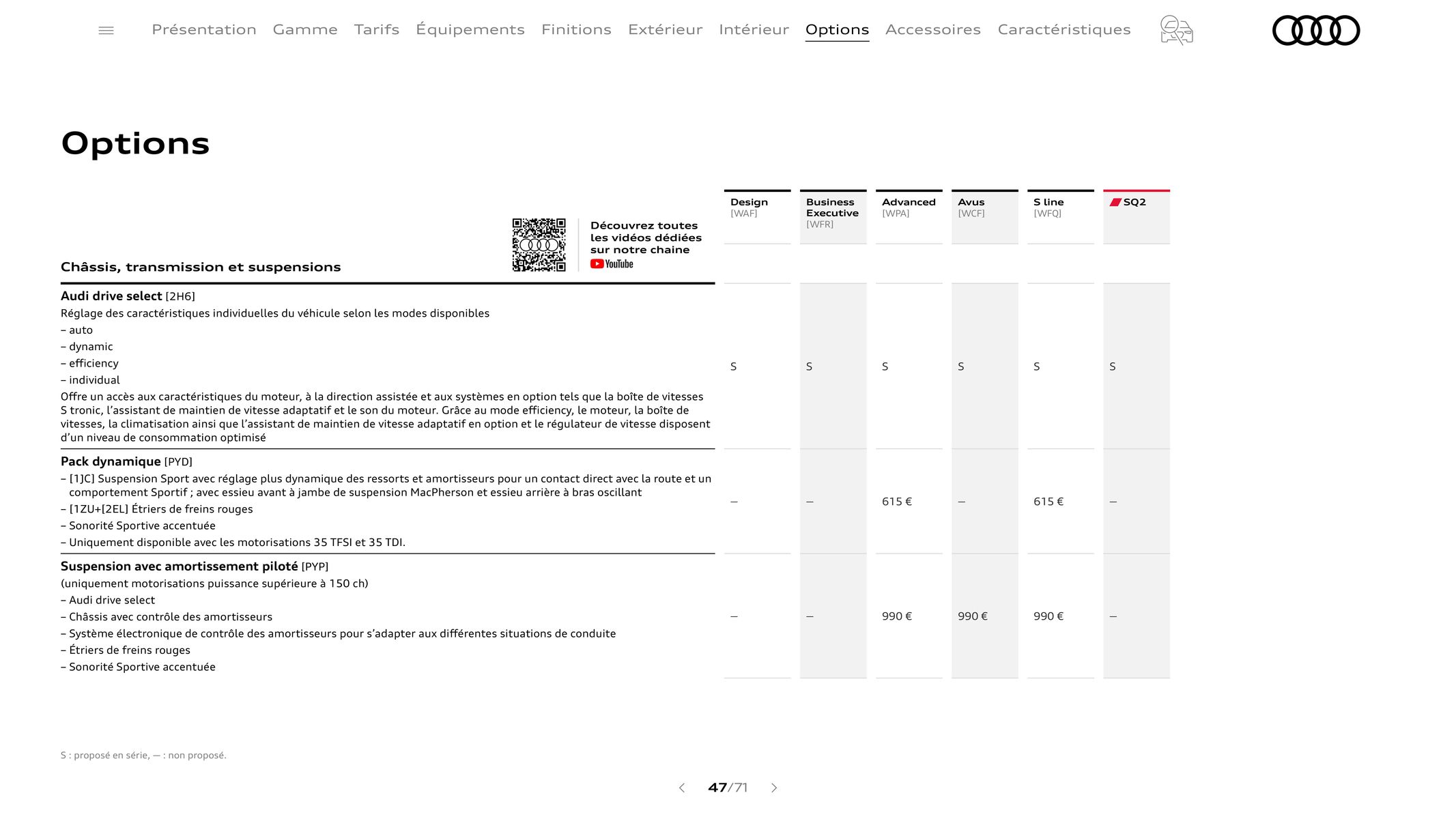Click the '– dynamic' mode line

coord(87,347)
